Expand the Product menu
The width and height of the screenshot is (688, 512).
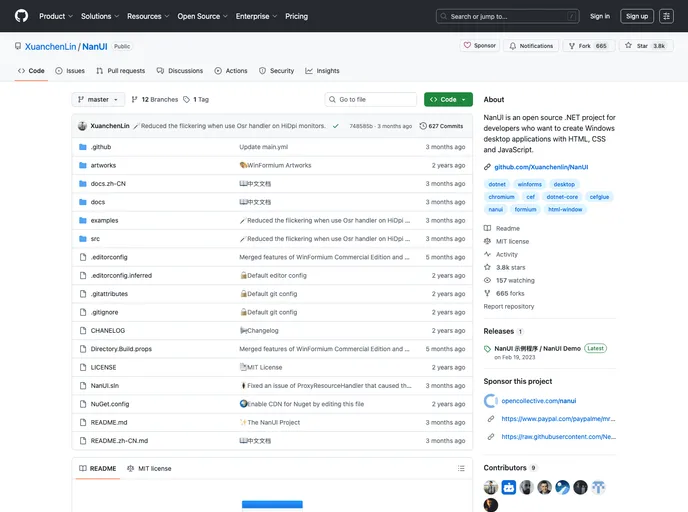pyautogui.click(x=56, y=16)
